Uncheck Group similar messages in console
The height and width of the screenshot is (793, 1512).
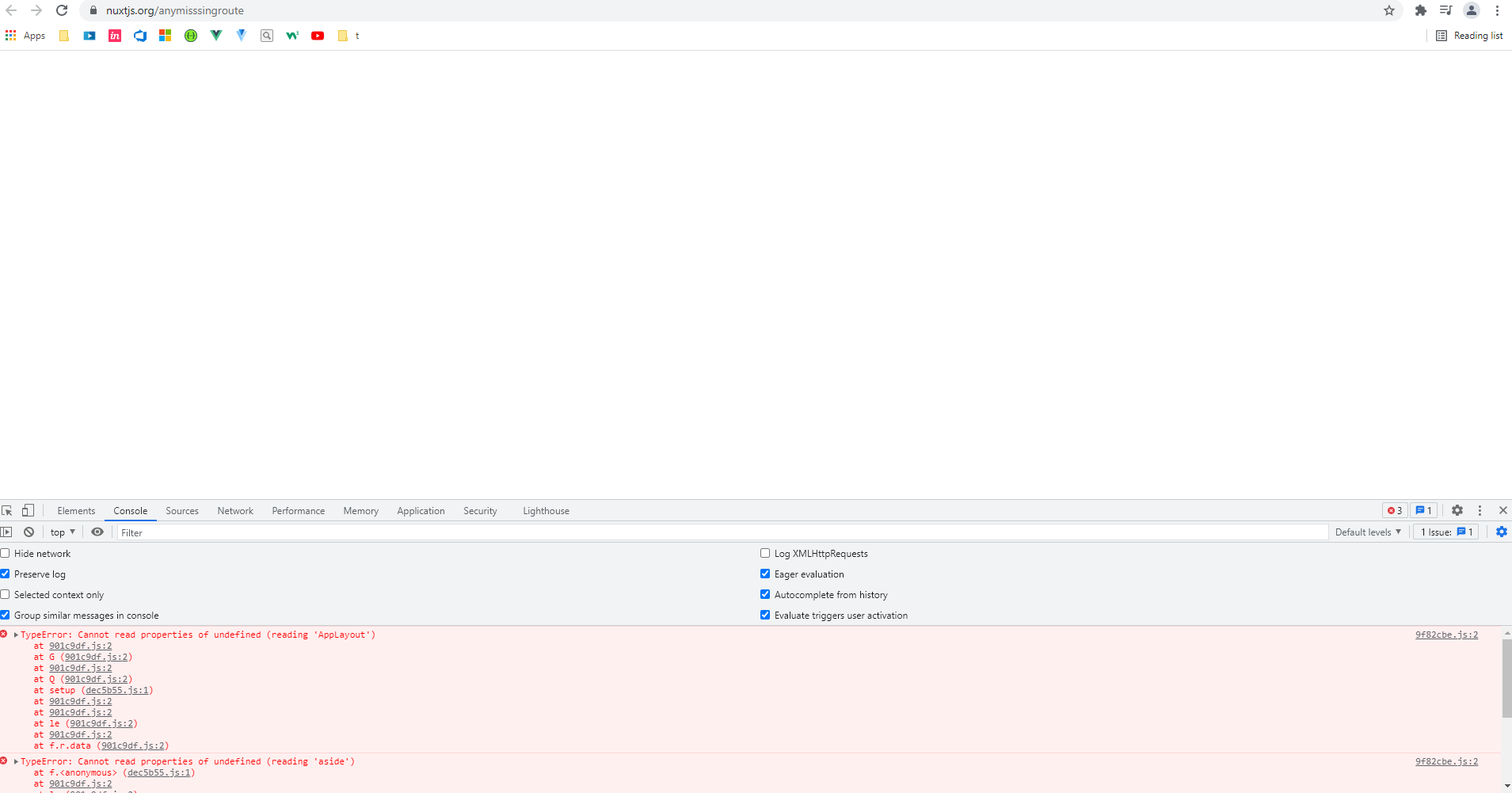6,616
